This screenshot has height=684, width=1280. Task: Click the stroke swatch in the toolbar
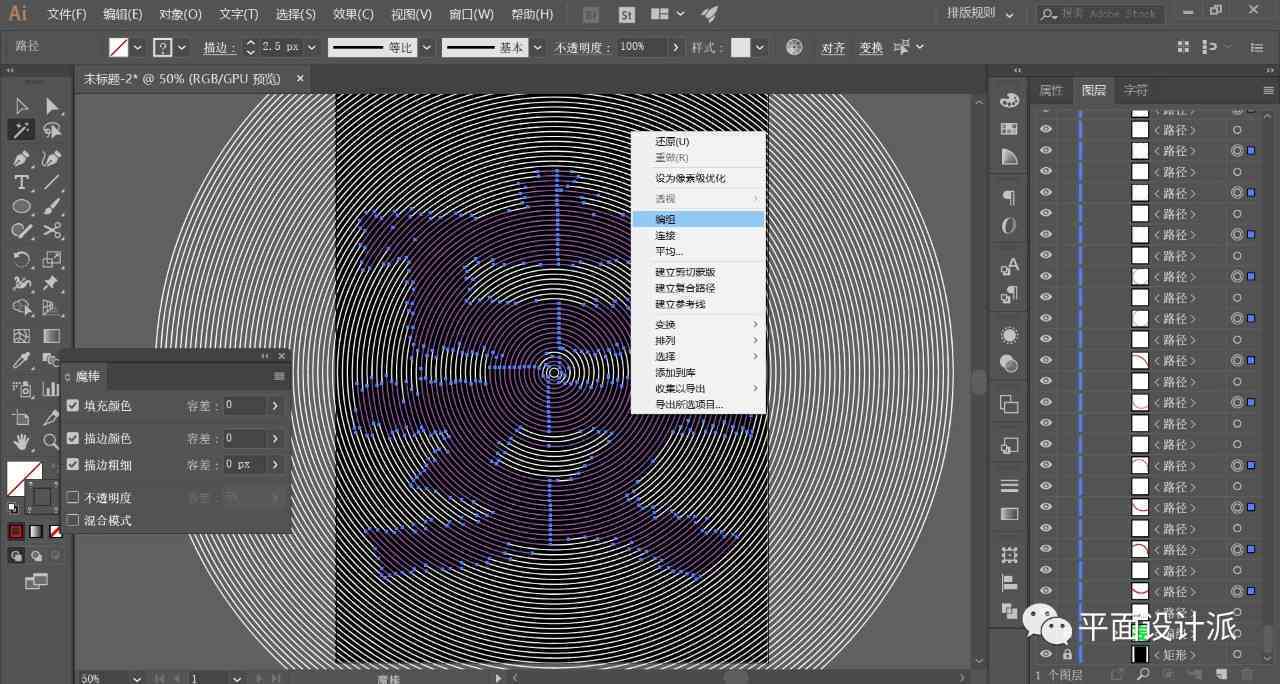[x=41, y=495]
